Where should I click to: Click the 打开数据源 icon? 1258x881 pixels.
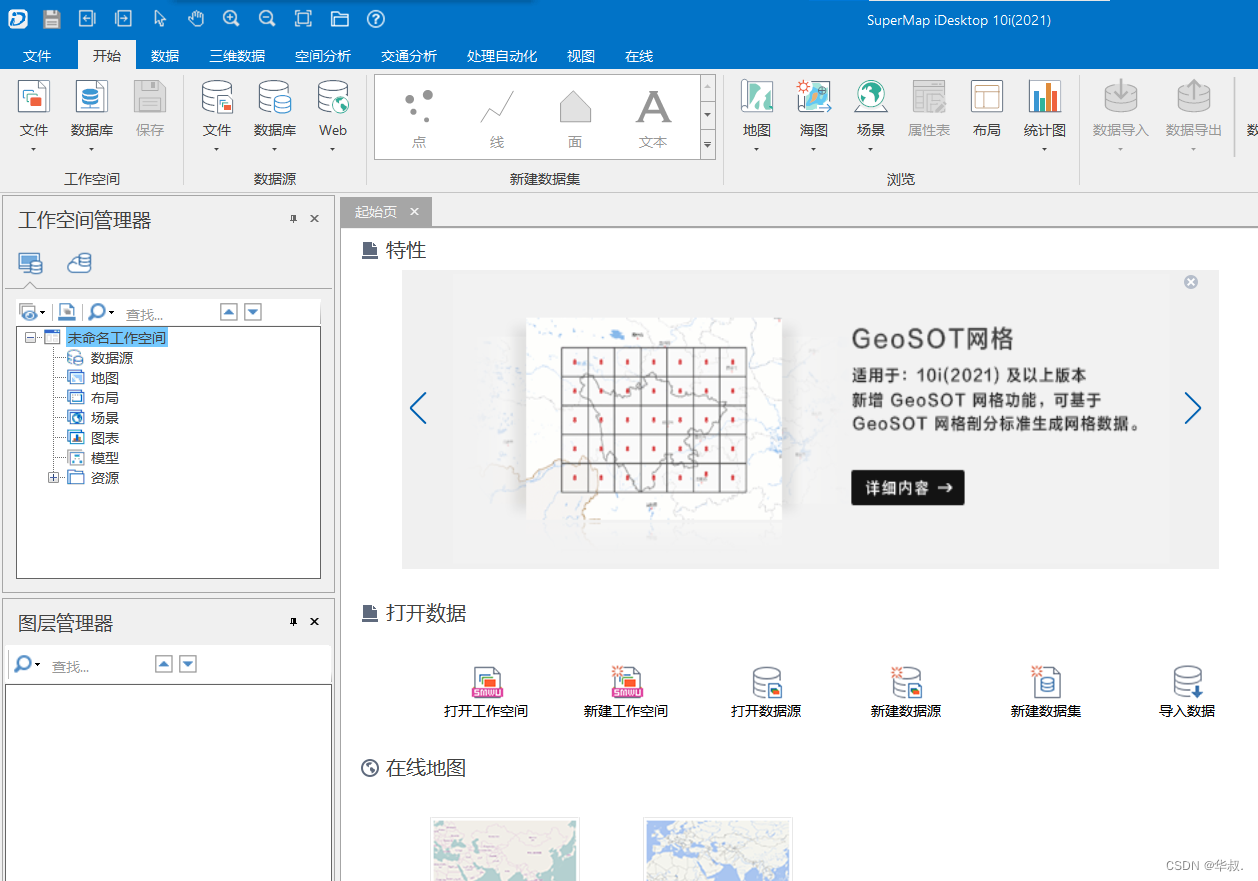pos(766,682)
